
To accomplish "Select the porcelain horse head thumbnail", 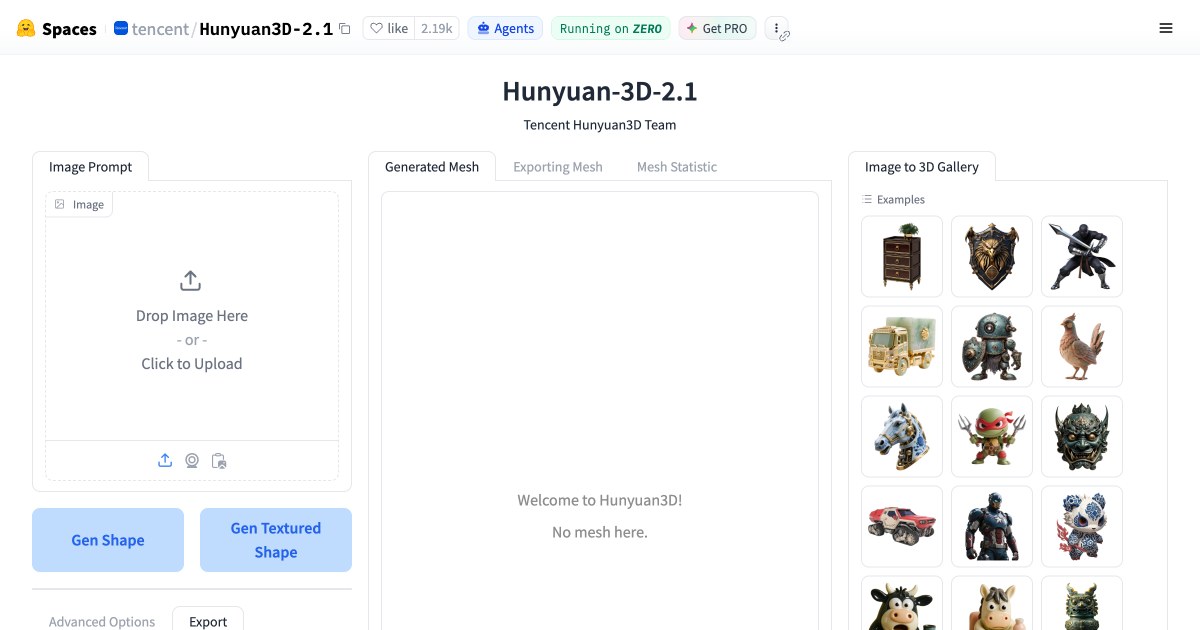I will pyautogui.click(x=902, y=437).
